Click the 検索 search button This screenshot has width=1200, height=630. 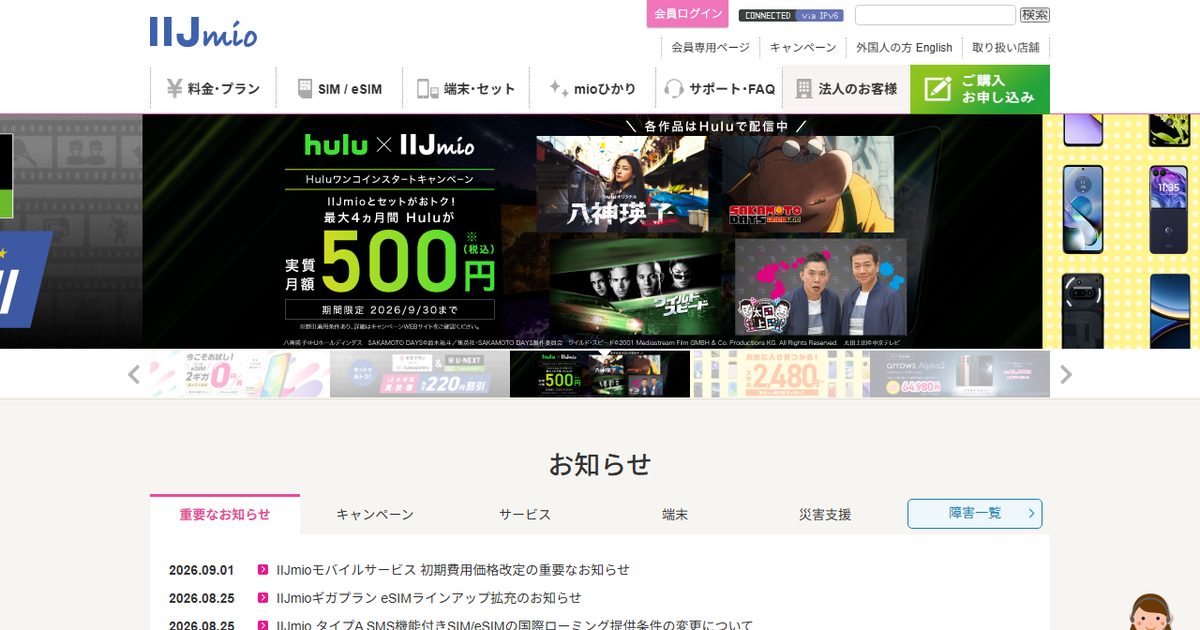click(x=1035, y=15)
